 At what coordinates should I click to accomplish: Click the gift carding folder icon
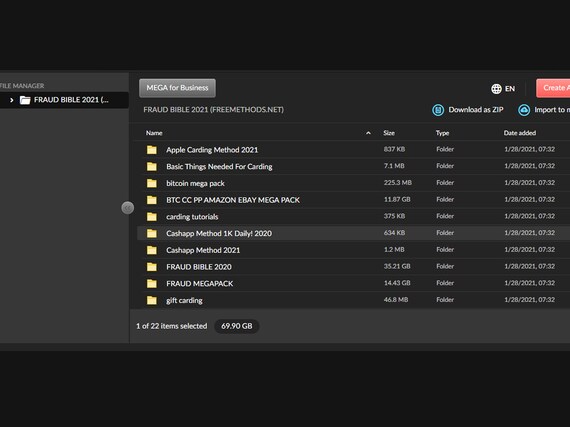coord(152,300)
